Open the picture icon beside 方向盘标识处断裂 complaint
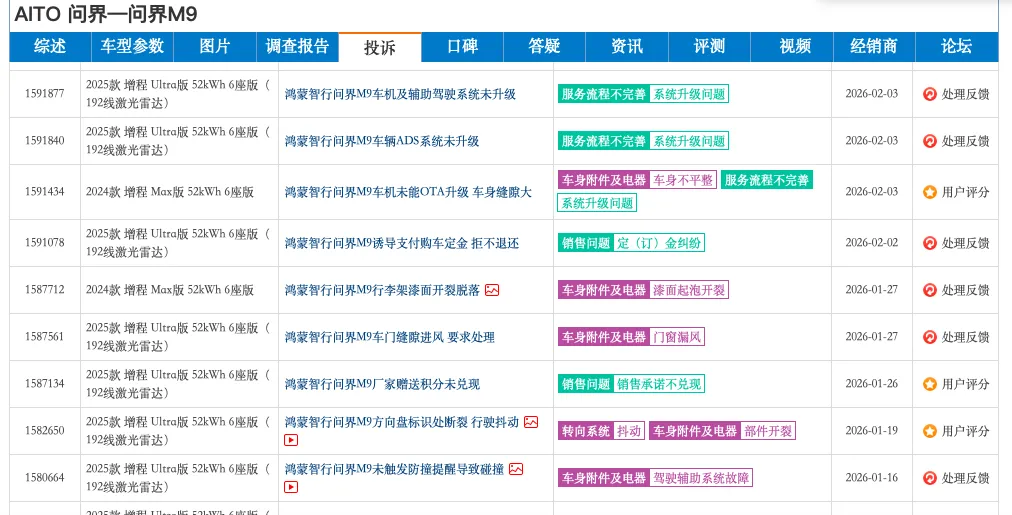The image size is (1012, 515). (x=531, y=422)
